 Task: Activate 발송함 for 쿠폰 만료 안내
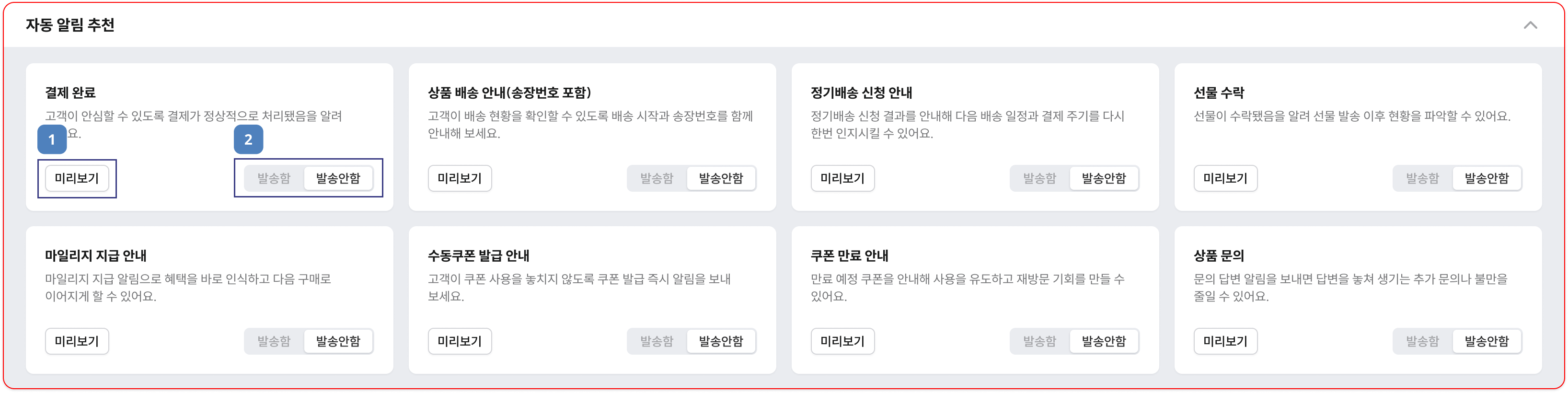[1039, 341]
